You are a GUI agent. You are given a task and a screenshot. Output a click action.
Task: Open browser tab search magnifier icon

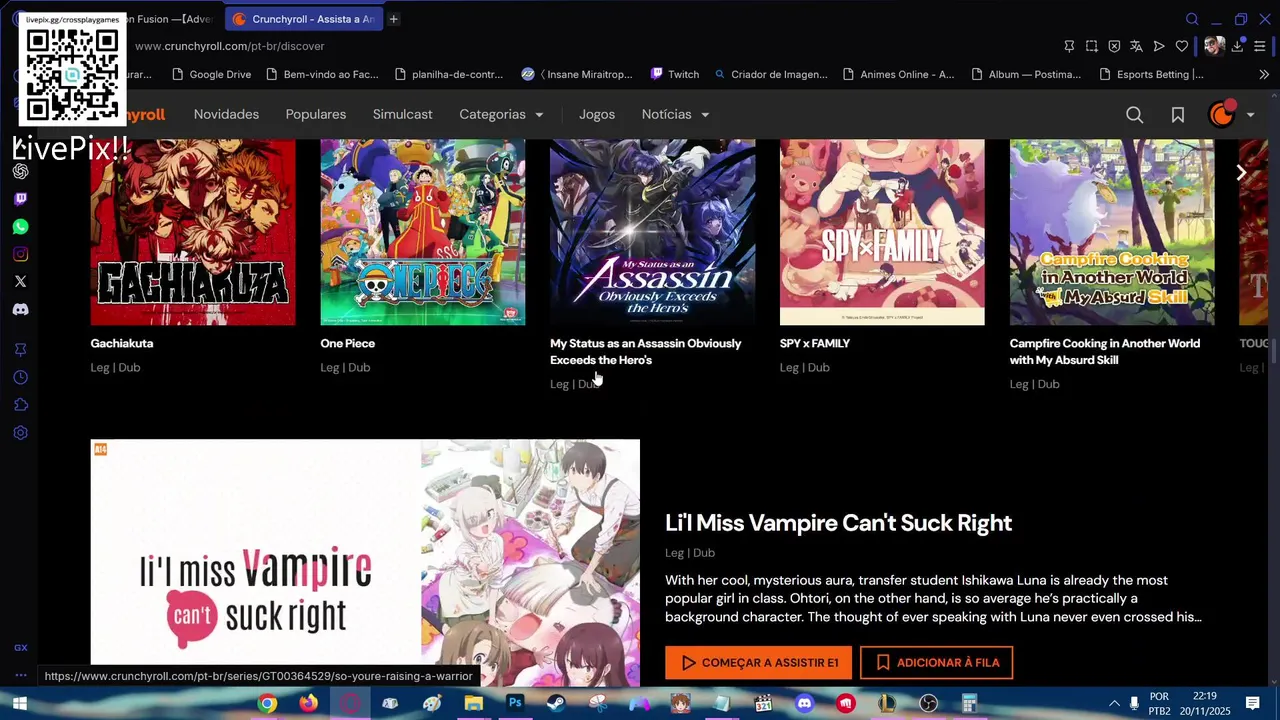point(1192,19)
